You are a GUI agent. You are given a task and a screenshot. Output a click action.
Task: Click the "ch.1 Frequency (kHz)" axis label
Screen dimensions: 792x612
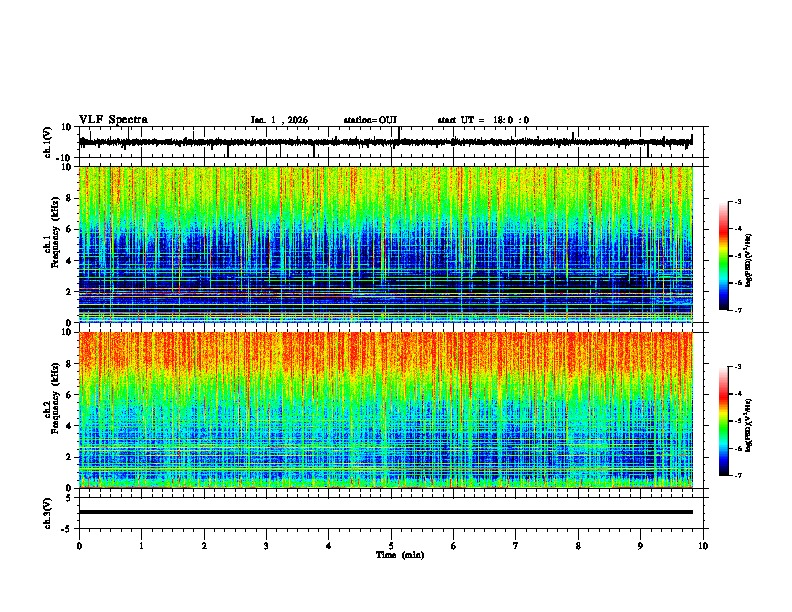tap(52, 233)
